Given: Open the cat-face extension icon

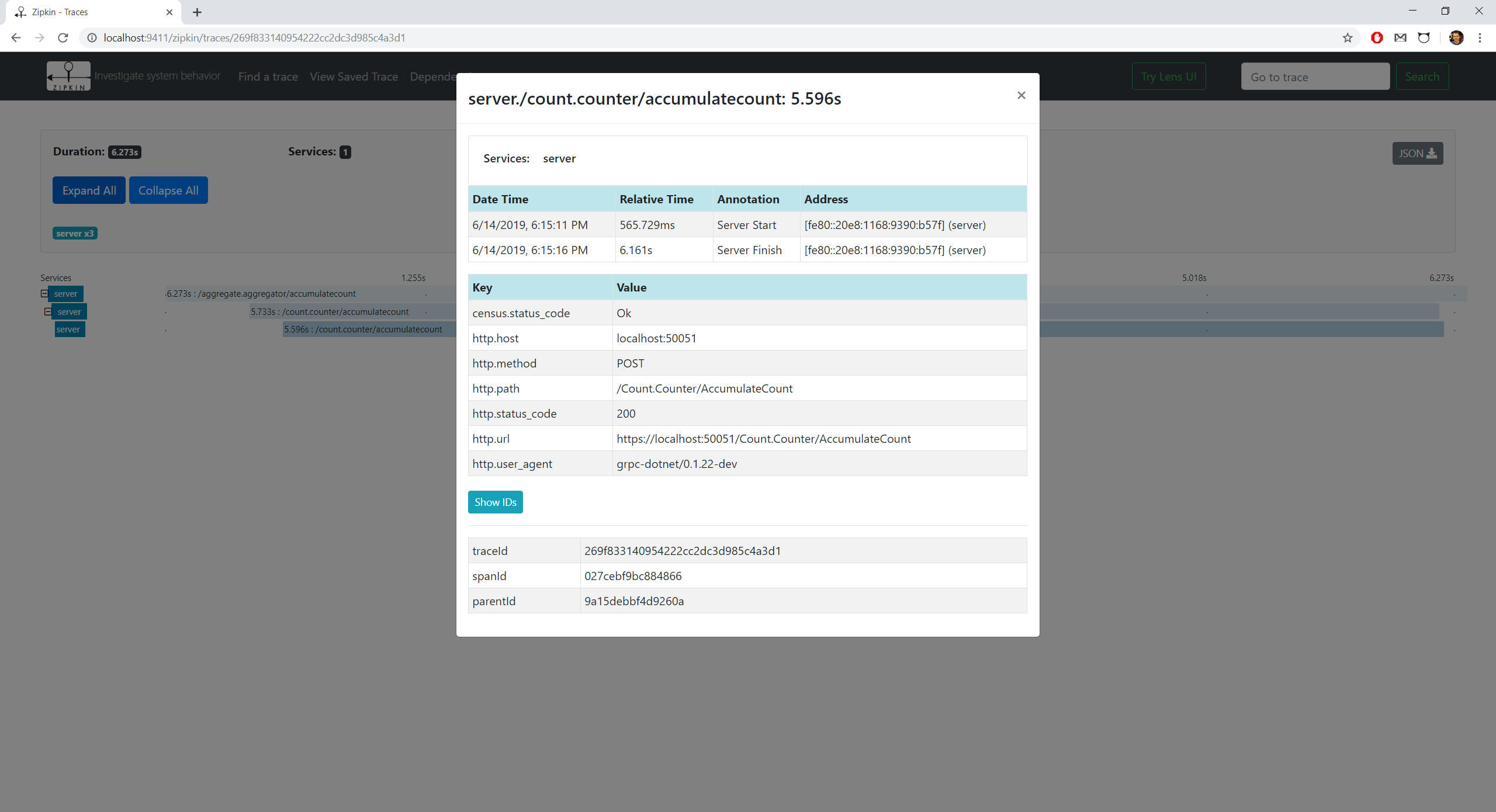Looking at the screenshot, I should pos(1424,38).
